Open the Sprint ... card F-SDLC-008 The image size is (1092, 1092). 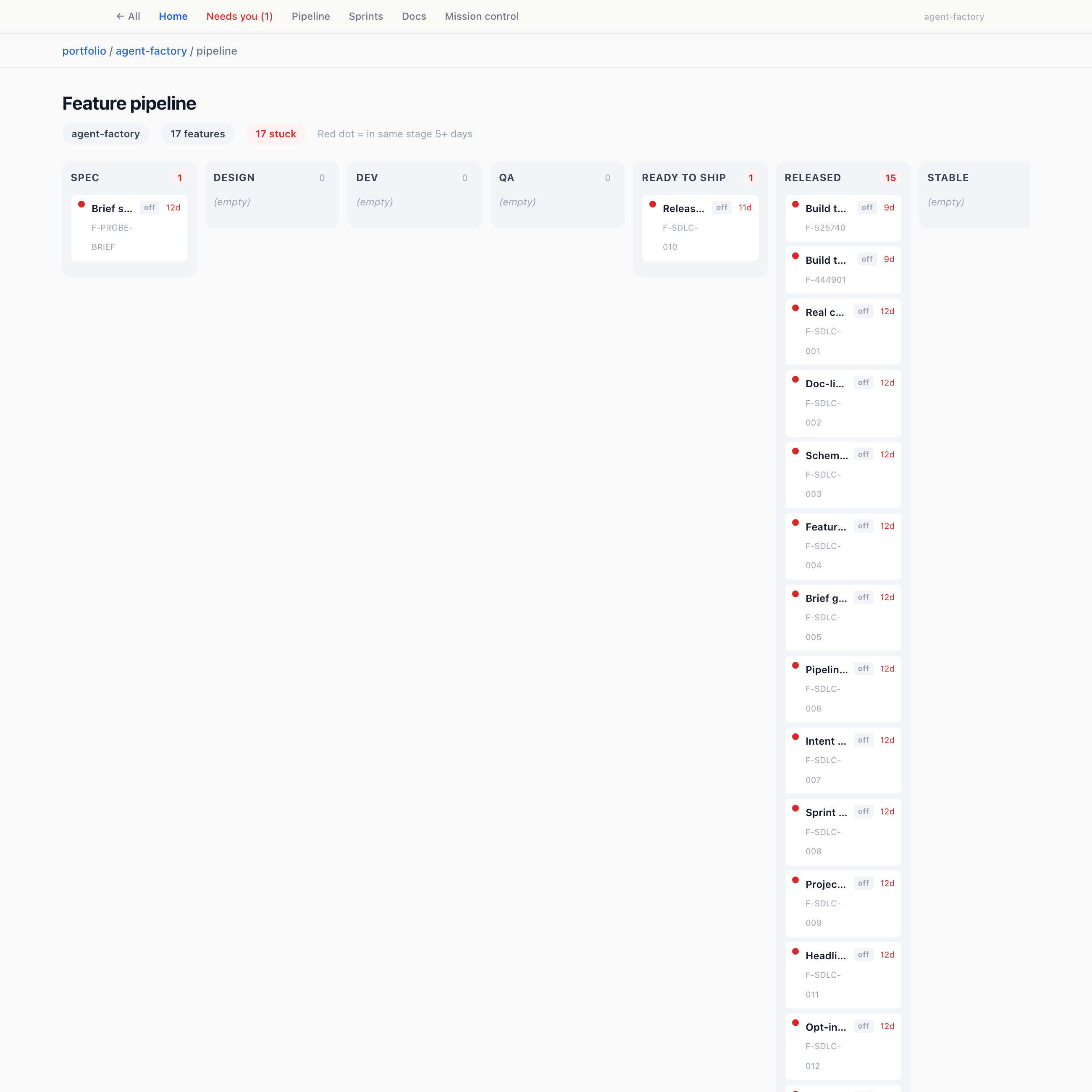(x=843, y=832)
